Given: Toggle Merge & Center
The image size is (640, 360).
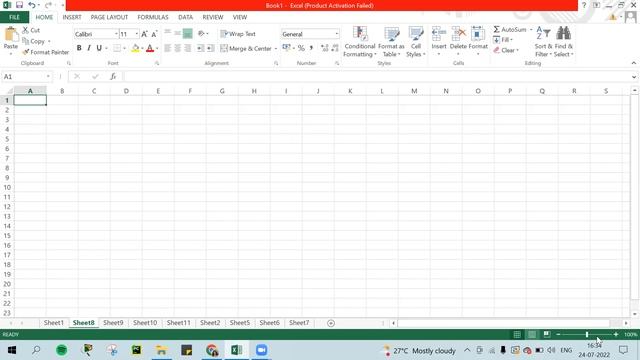Looking at the screenshot, I should (246, 48).
